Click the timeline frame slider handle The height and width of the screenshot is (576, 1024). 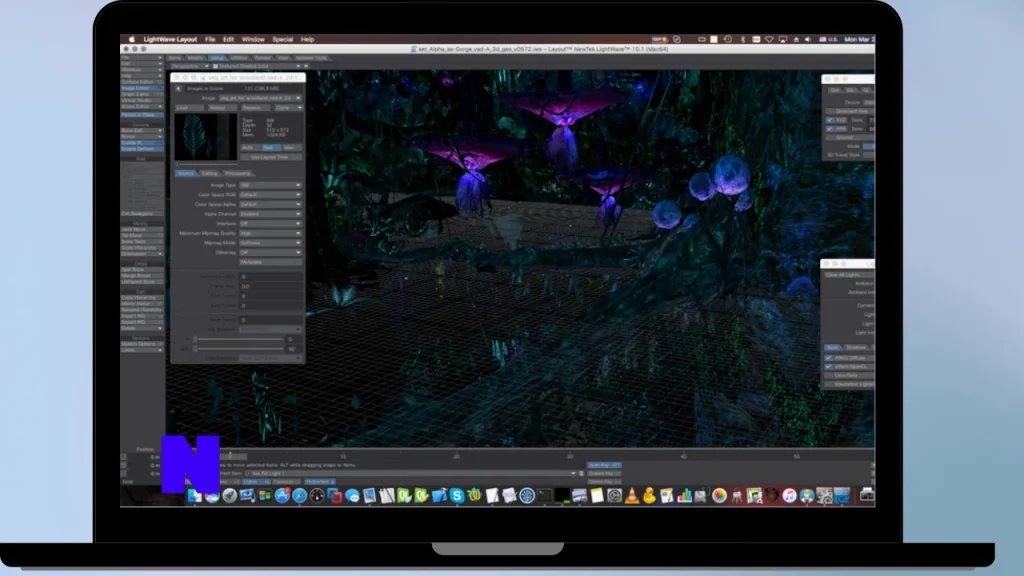click(231, 456)
